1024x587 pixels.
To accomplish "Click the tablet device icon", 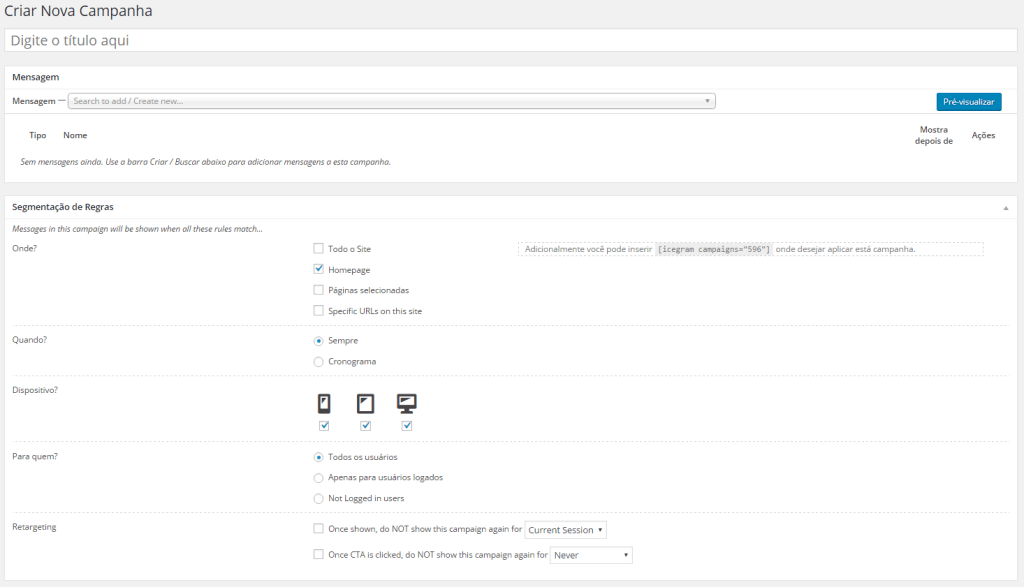I will tap(364, 404).
